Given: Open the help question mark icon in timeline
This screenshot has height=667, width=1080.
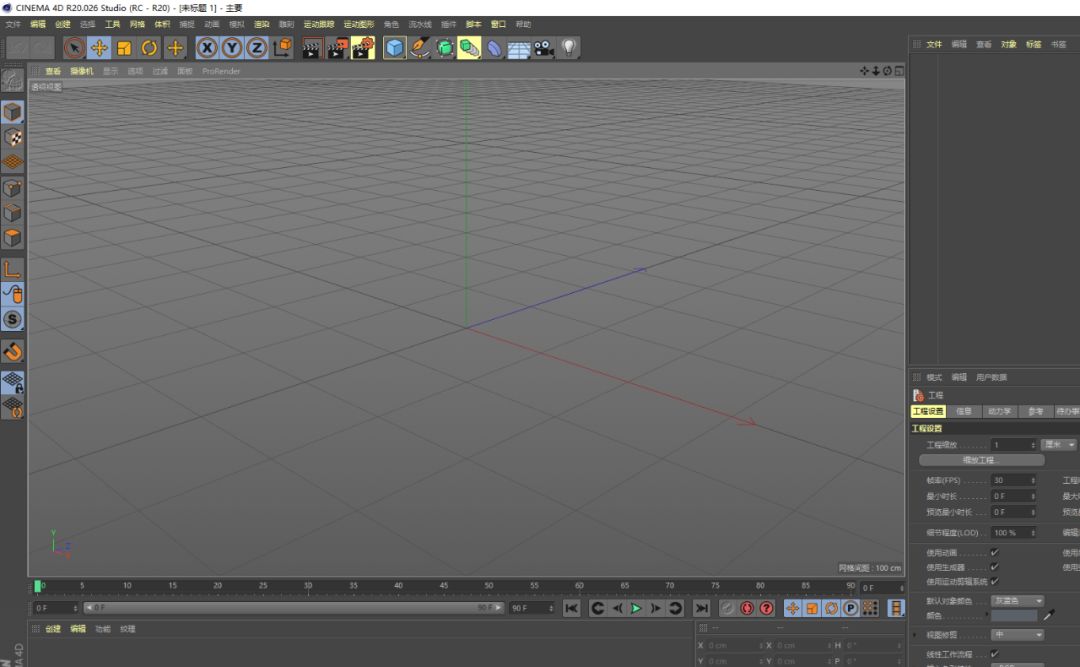Looking at the screenshot, I should [767, 608].
